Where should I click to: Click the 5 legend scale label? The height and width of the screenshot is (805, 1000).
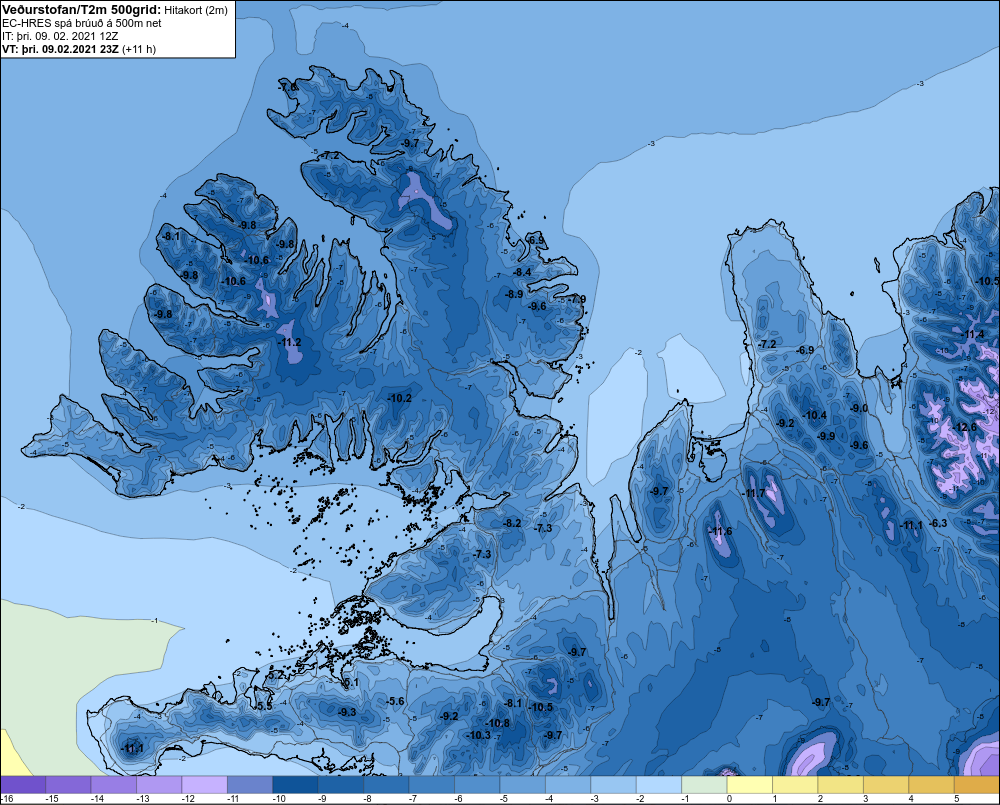pyautogui.click(x=957, y=799)
